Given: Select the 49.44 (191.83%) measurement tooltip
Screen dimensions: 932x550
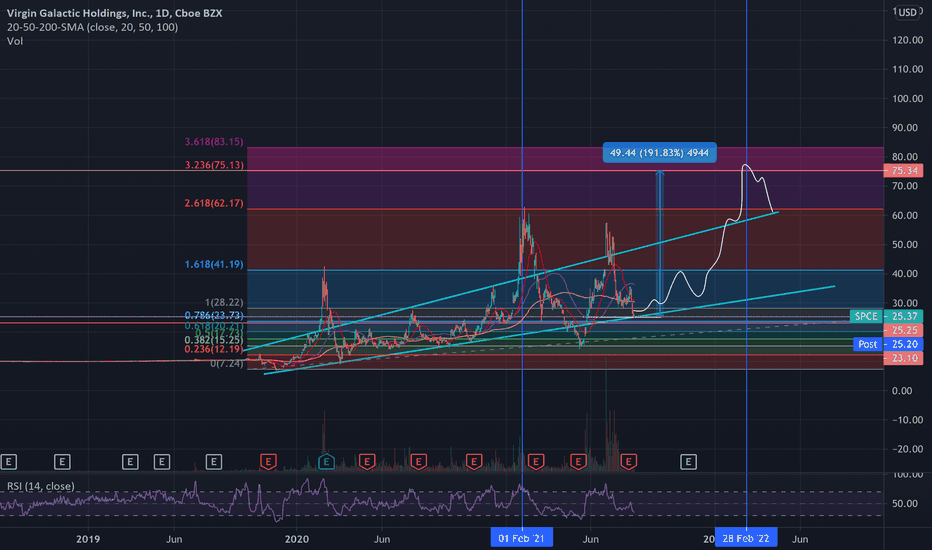Looking at the screenshot, I should tap(659, 153).
